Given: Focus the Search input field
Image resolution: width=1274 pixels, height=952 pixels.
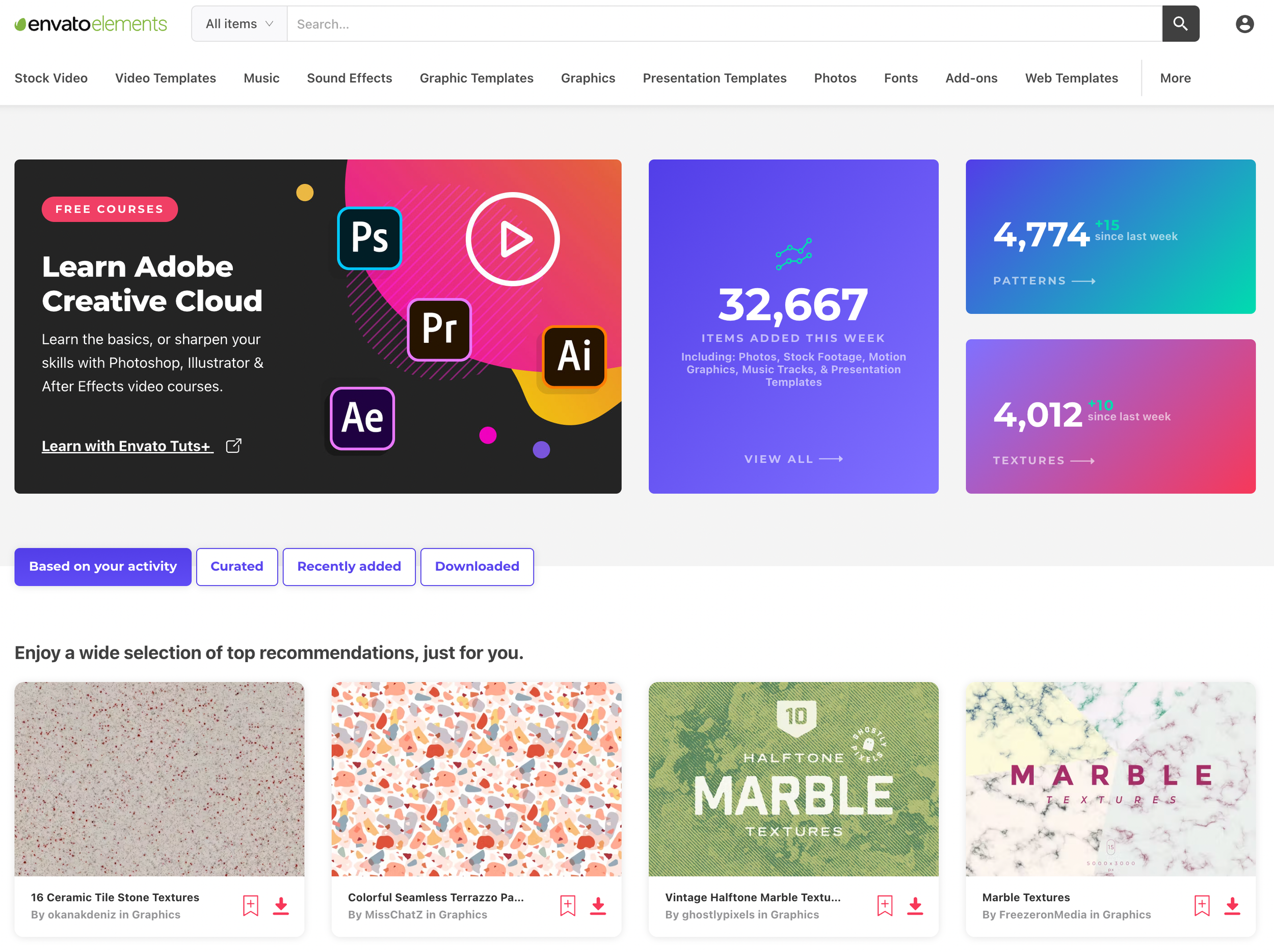Looking at the screenshot, I should tap(724, 23).
